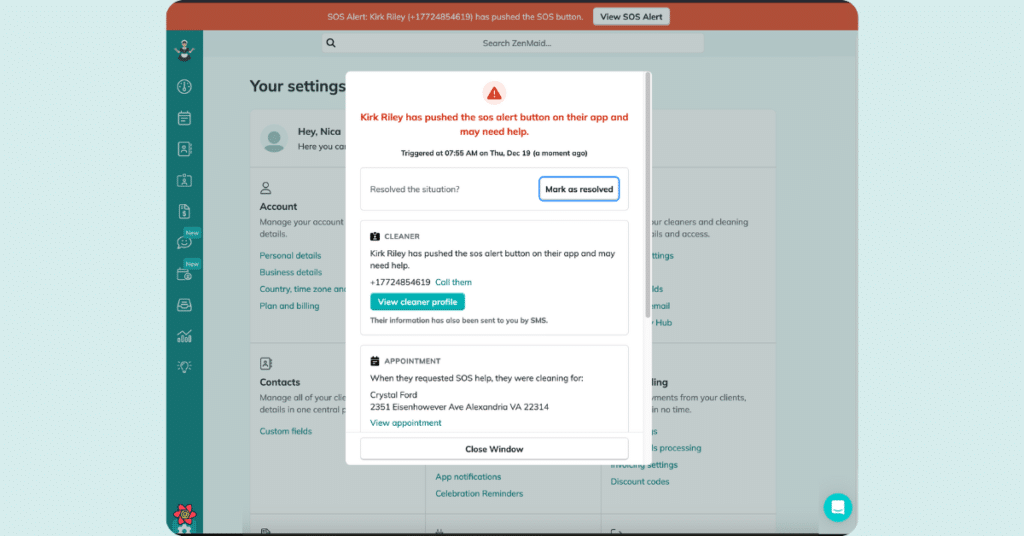Click the Contacts section title

pyautogui.click(x=280, y=383)
